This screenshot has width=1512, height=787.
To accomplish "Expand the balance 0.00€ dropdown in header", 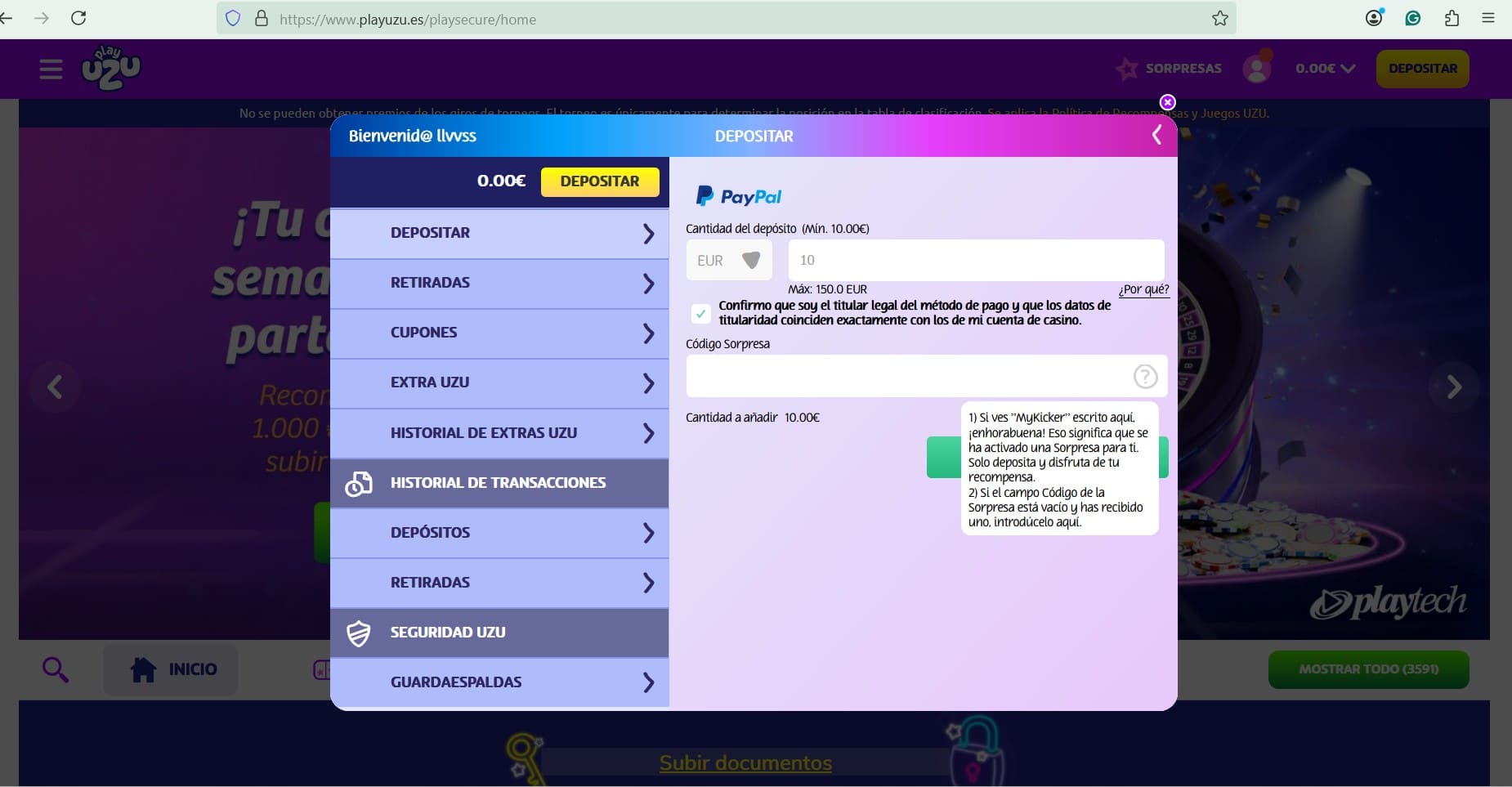I will point(1325,69).
